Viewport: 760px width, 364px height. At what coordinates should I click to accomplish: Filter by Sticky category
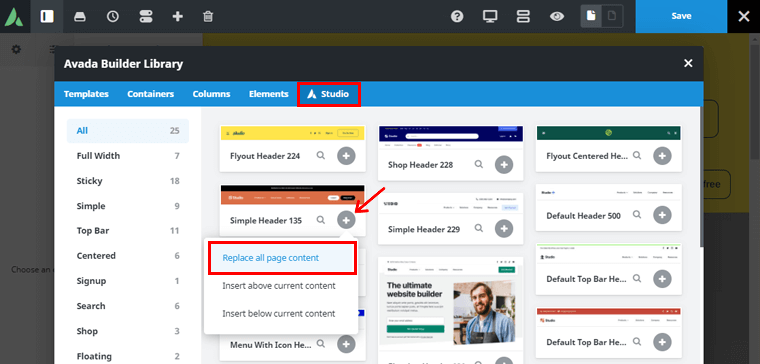click(128, 181)
